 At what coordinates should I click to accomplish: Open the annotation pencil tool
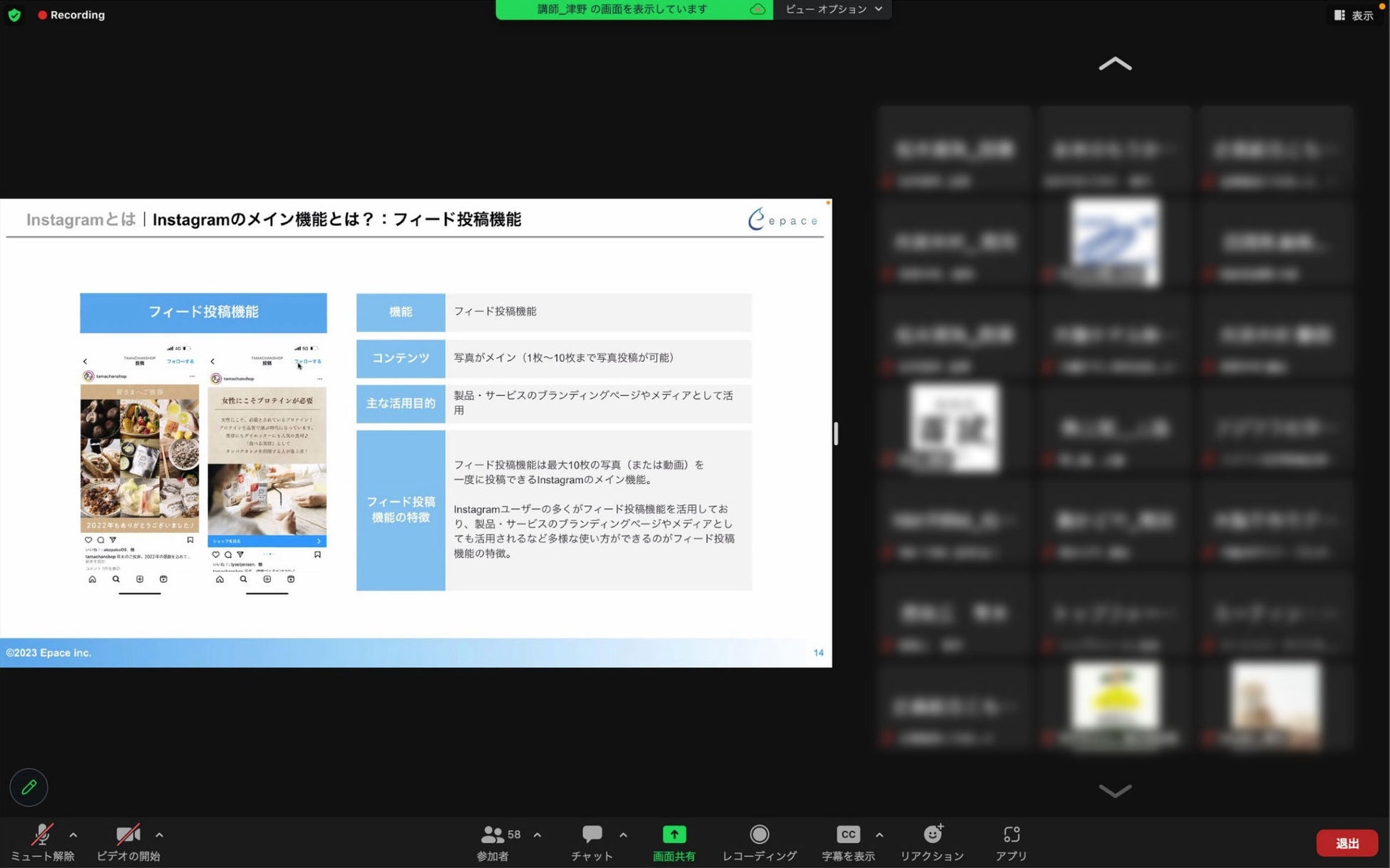[x=29, y=787]
